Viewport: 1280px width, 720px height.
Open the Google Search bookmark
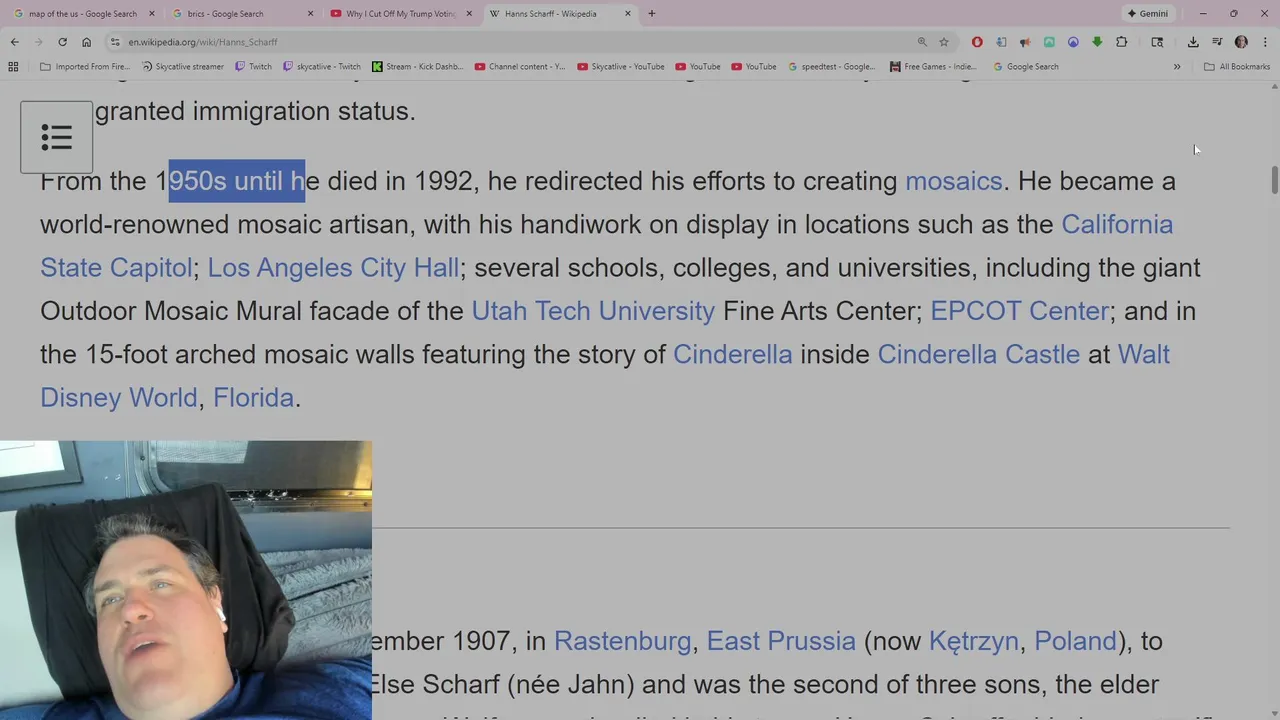(1026, 67)
